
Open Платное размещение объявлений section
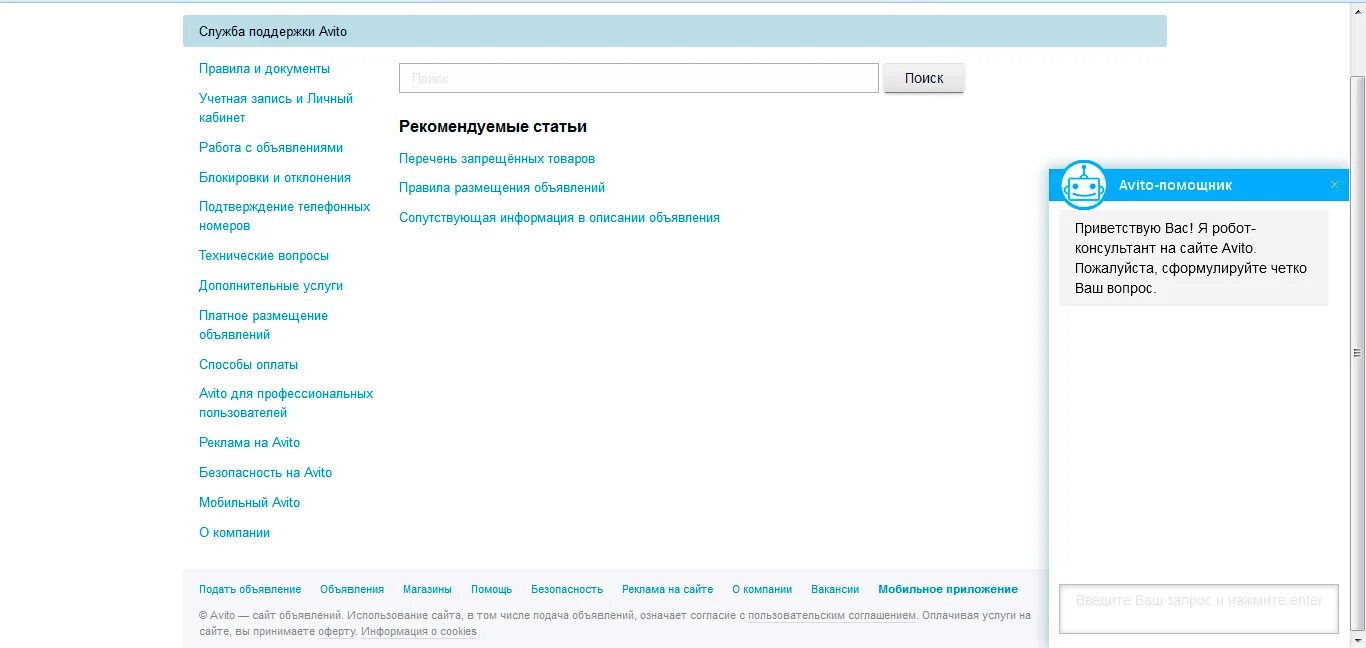[264, 325]
